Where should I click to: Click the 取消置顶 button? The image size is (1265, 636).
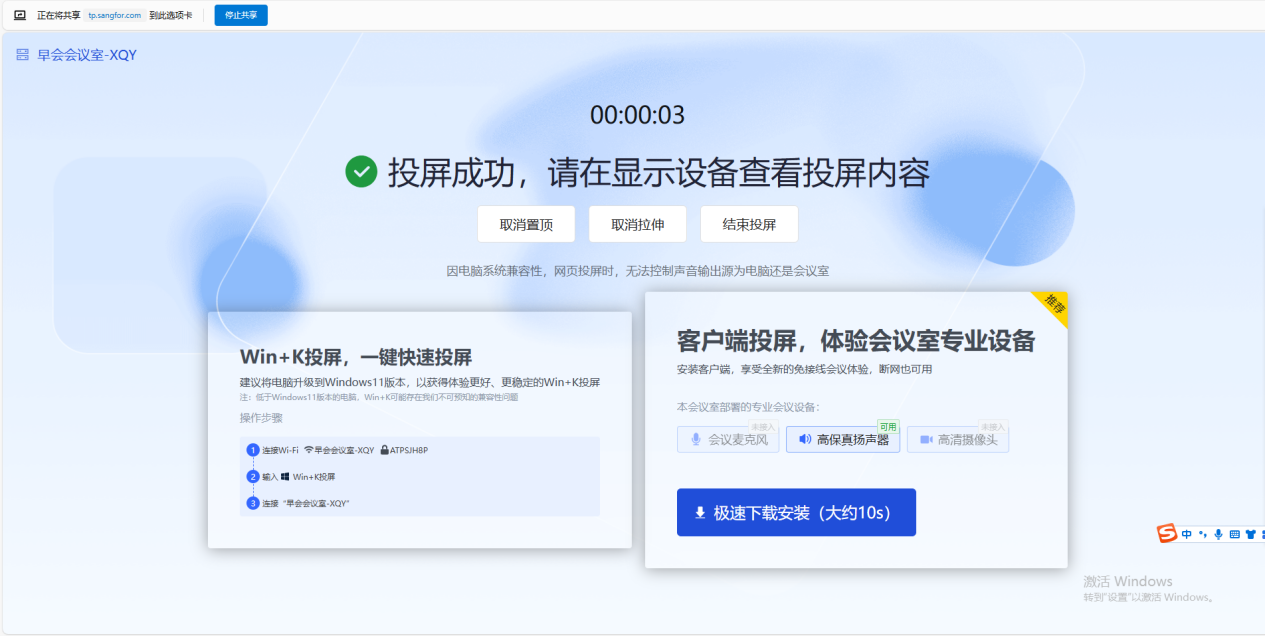point(526,225)
